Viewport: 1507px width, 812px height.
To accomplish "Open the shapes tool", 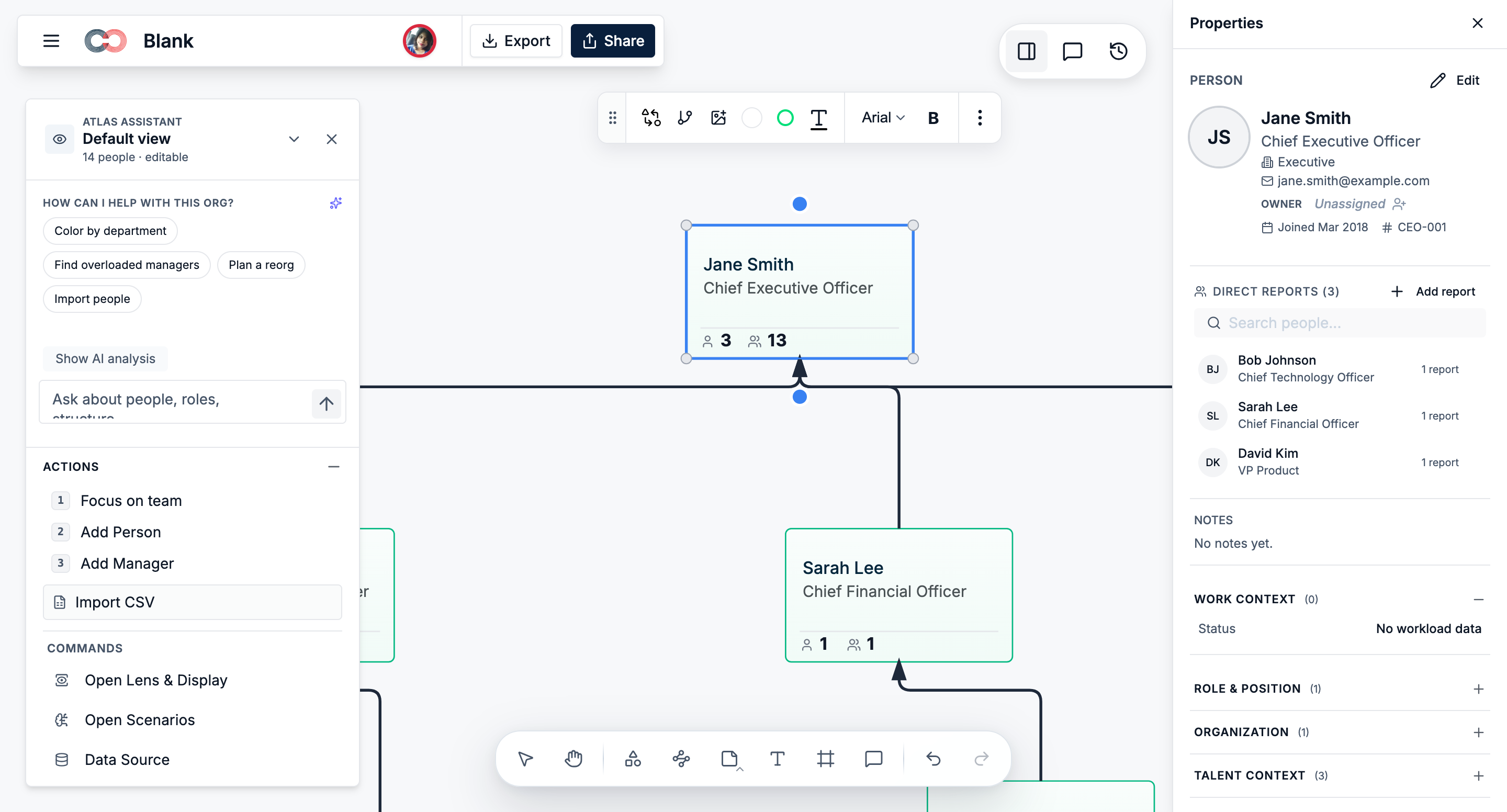I will pyautogui.click(x=633, y=759).
